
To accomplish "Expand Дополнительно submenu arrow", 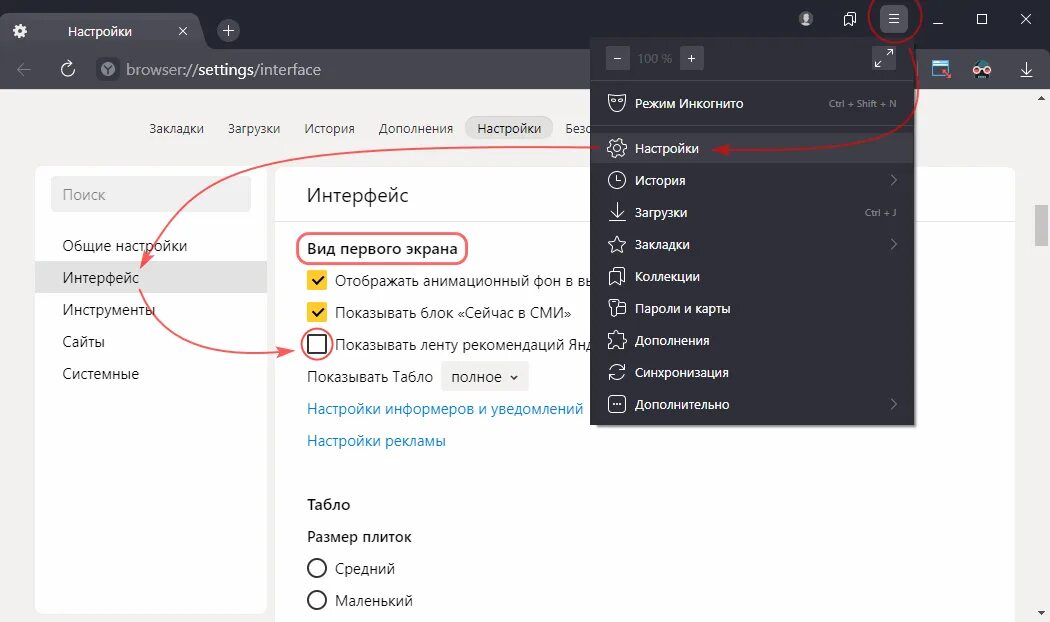I will pyautogui.click(x=893, y=404).
